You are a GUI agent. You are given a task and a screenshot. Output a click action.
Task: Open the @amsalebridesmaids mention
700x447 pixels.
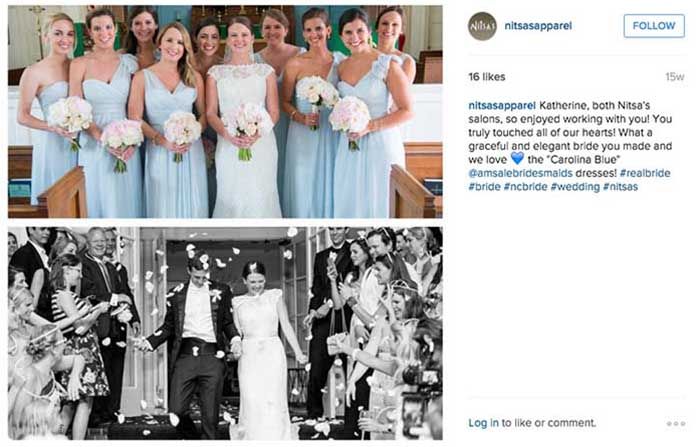tap(521, 173)
